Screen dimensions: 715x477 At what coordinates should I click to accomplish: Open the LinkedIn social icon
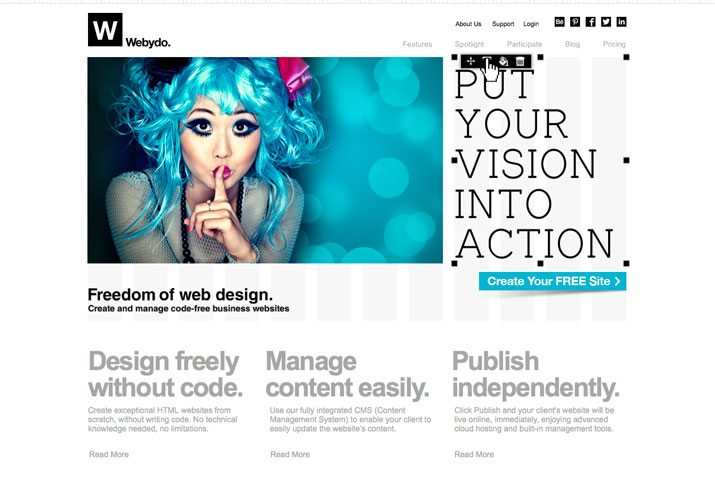coord(622,21)
